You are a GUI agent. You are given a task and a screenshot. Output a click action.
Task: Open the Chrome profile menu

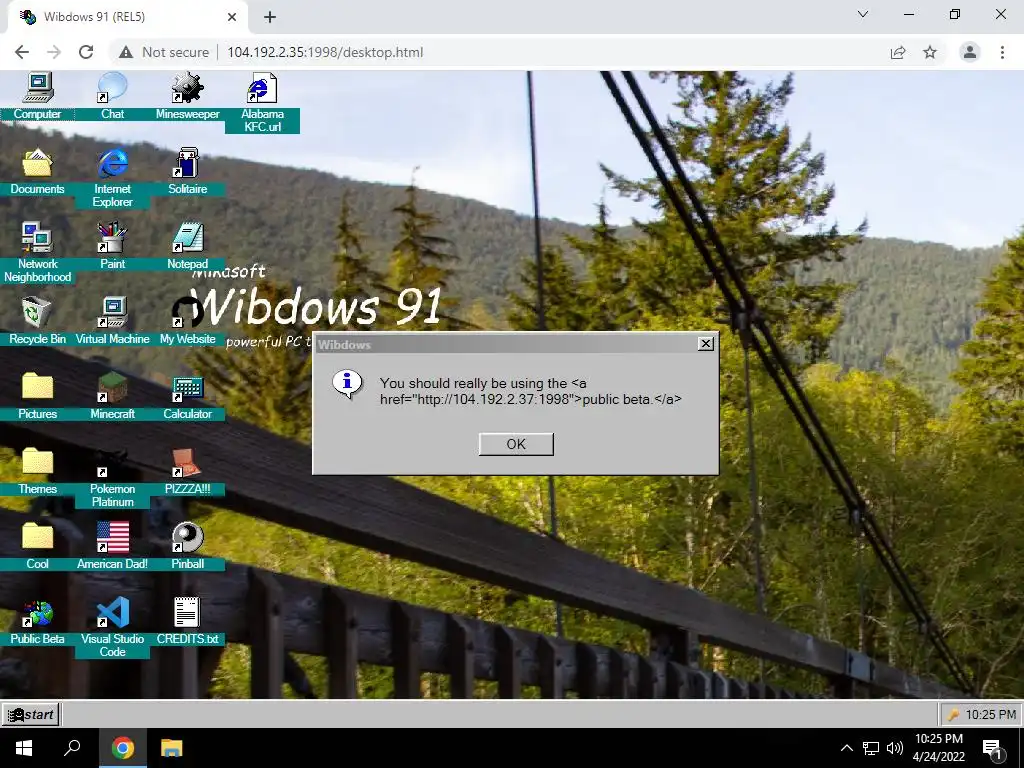click(970, 52)
